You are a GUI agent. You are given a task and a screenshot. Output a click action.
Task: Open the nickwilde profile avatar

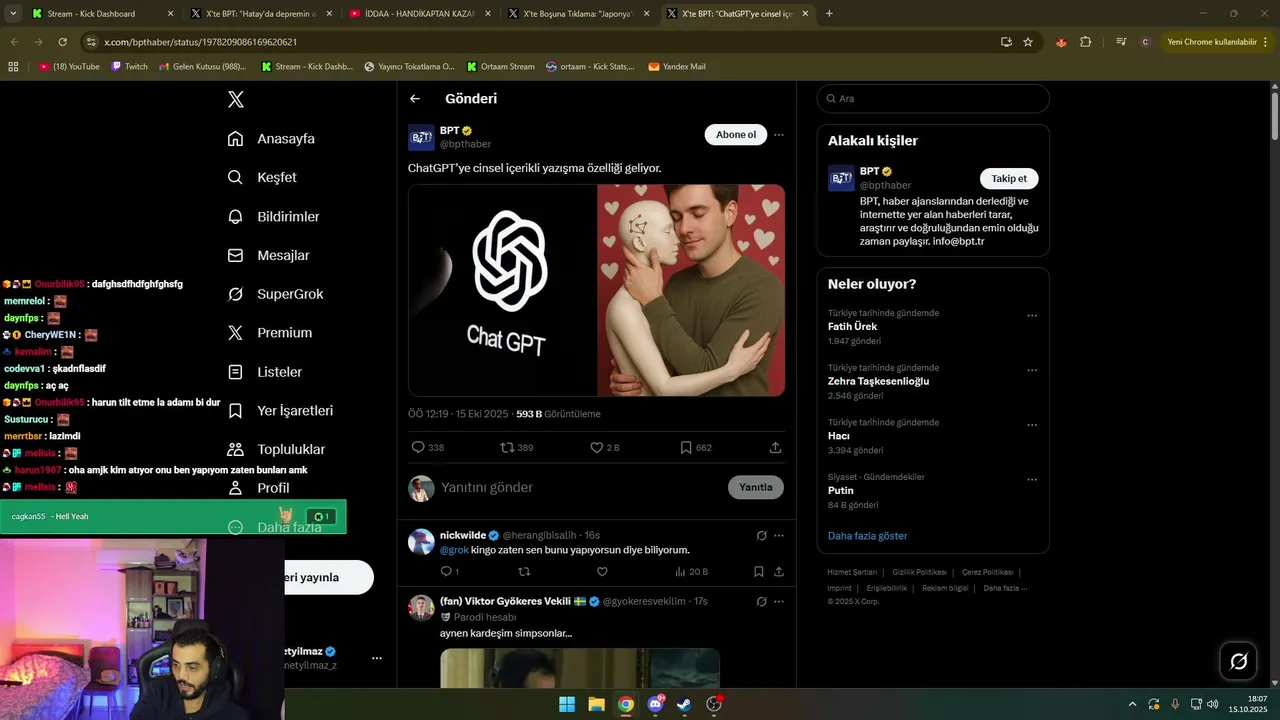pos(421,542)
